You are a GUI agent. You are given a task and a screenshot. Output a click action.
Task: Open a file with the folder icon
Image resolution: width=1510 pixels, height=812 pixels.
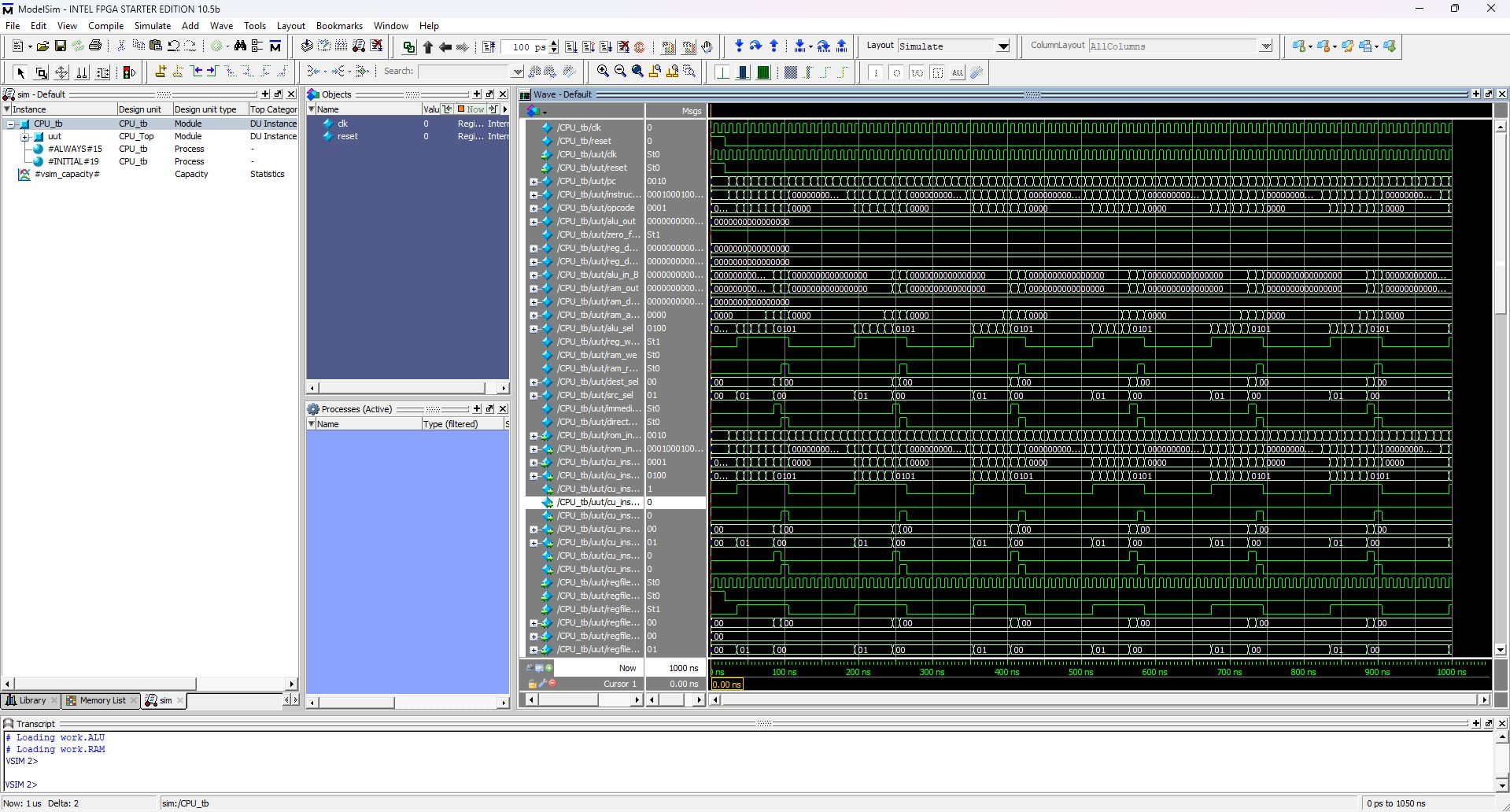pos(42,46)
